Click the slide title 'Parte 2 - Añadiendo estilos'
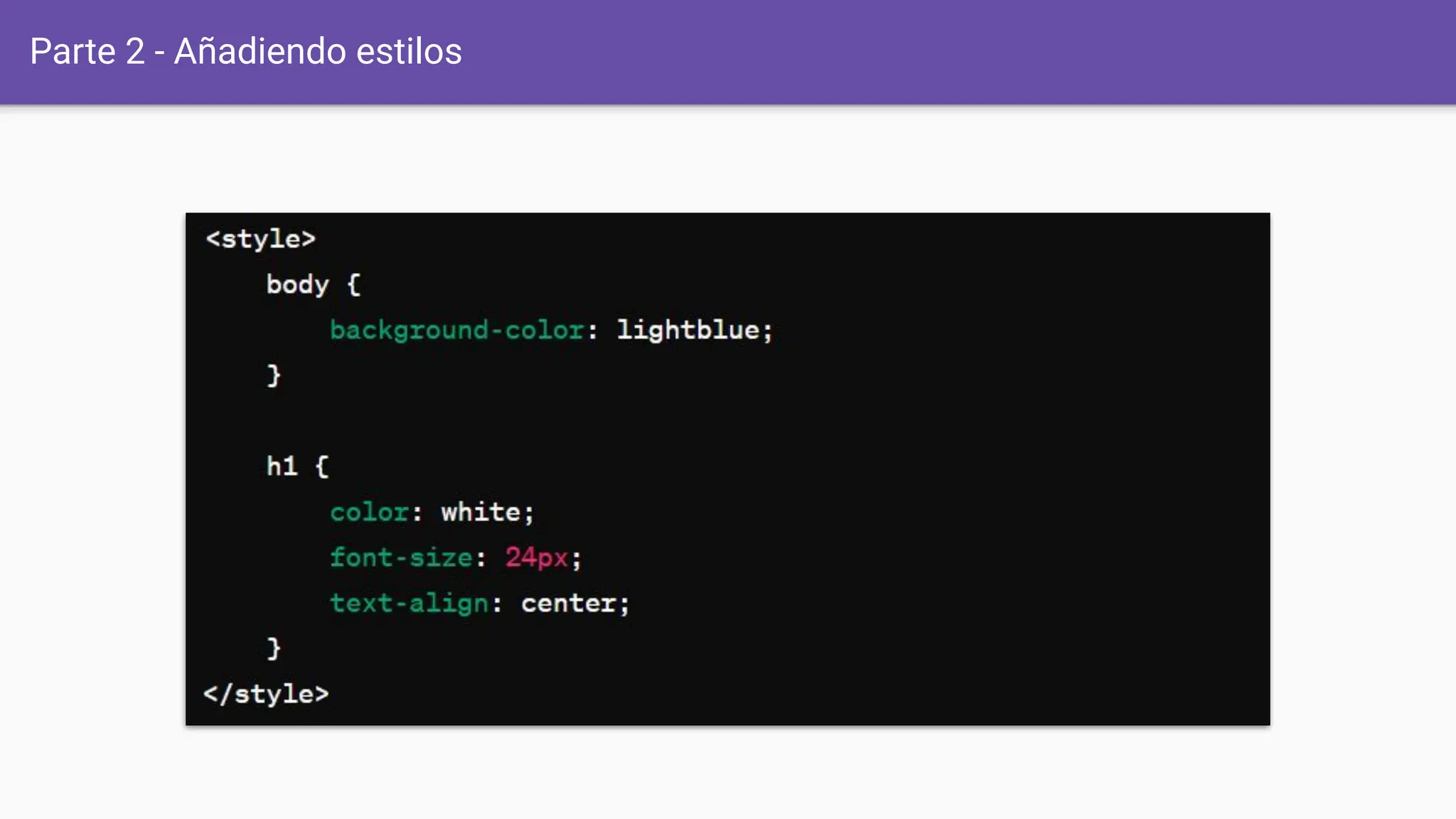Viewport: 1456px width, 819px height. point(245,51)
